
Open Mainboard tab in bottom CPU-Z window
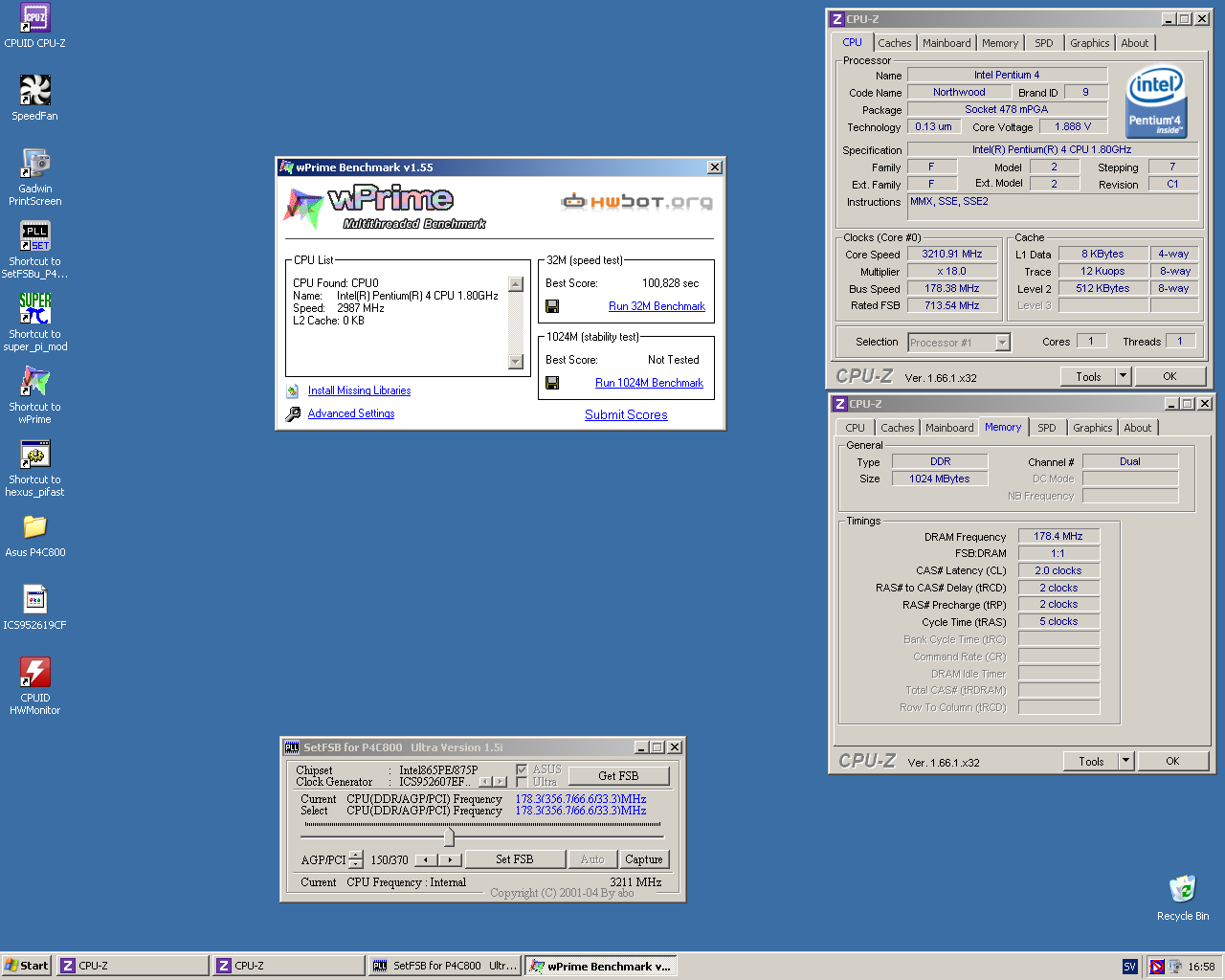[x=949, y=428]
